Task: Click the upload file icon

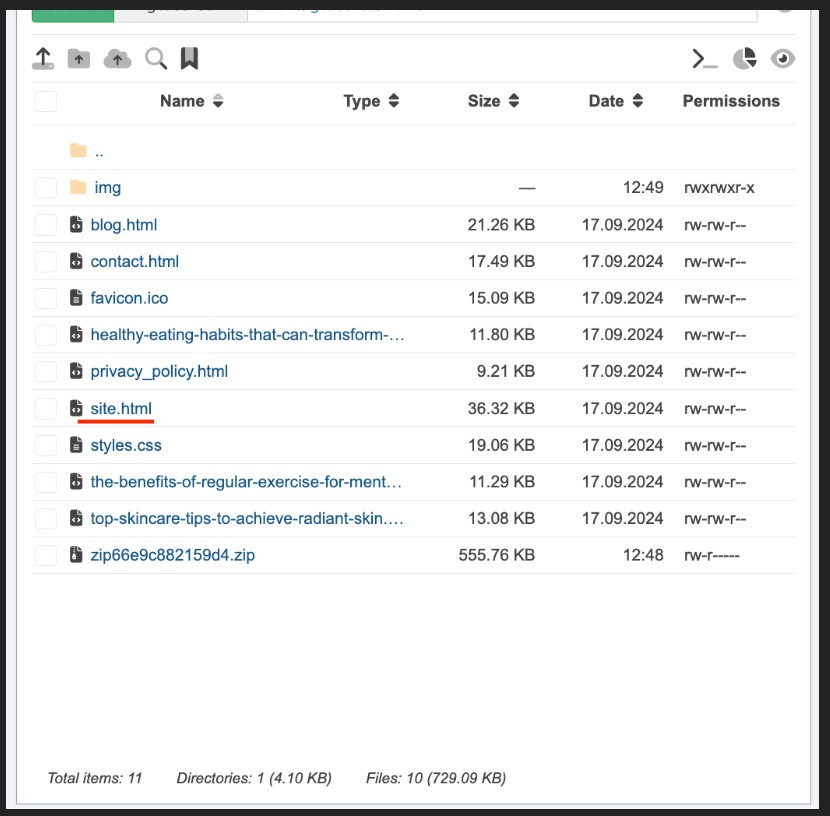Action: click(43, 59)
